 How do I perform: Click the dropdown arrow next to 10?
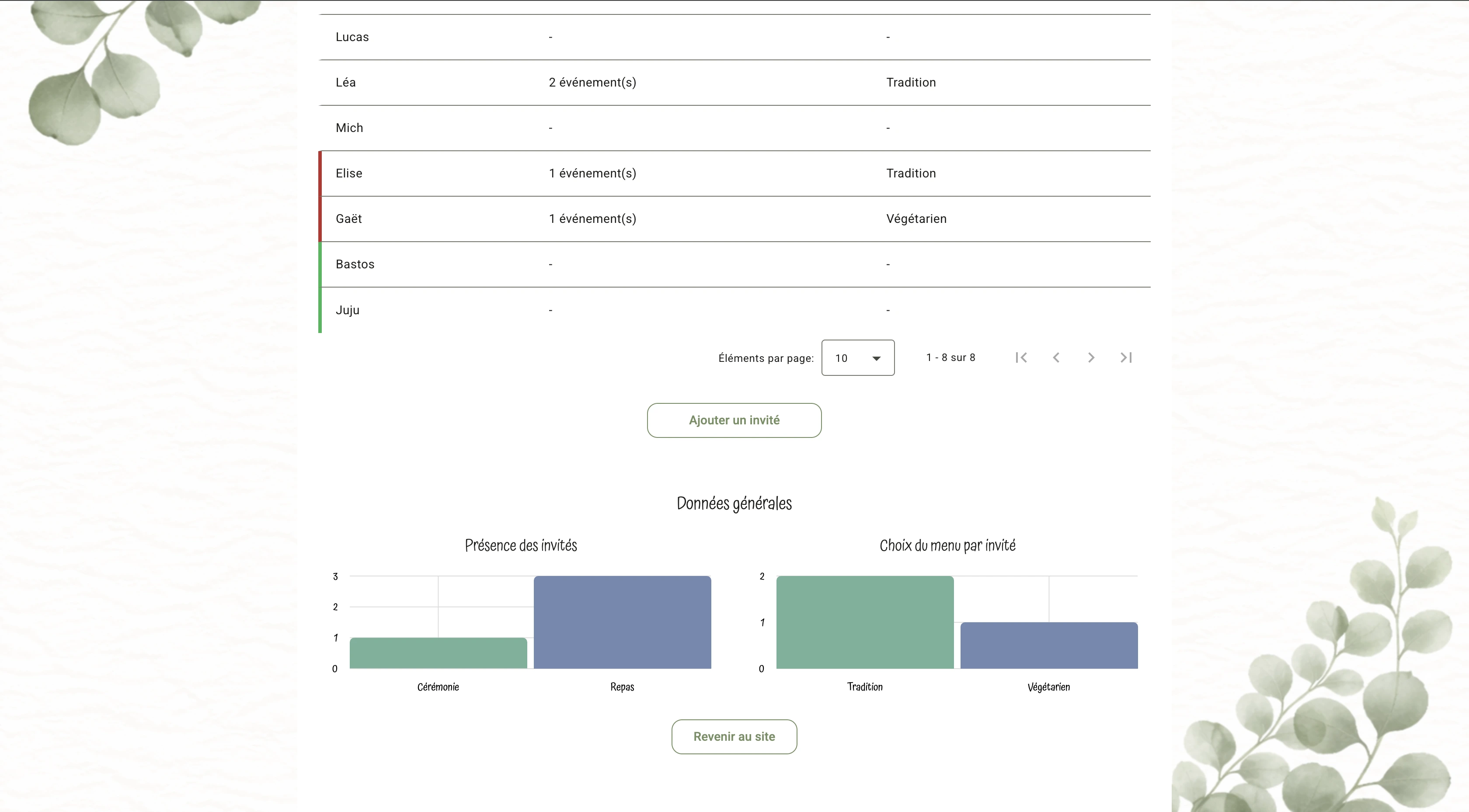[877, 358]
